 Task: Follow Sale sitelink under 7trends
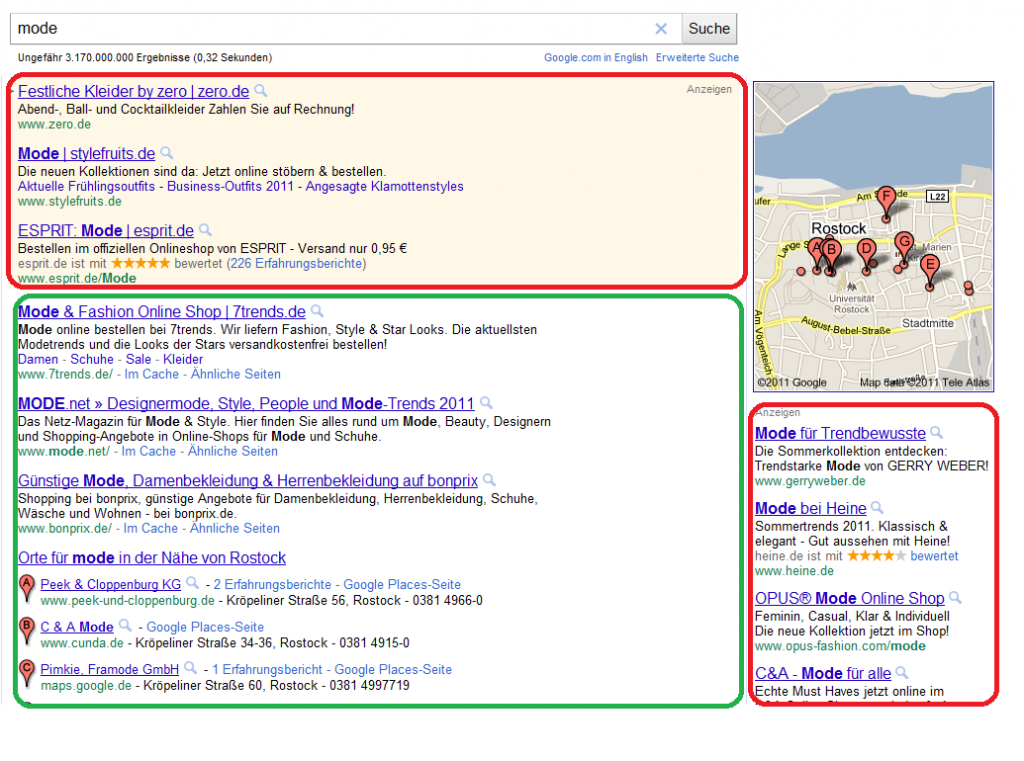[x=138, y=359]
